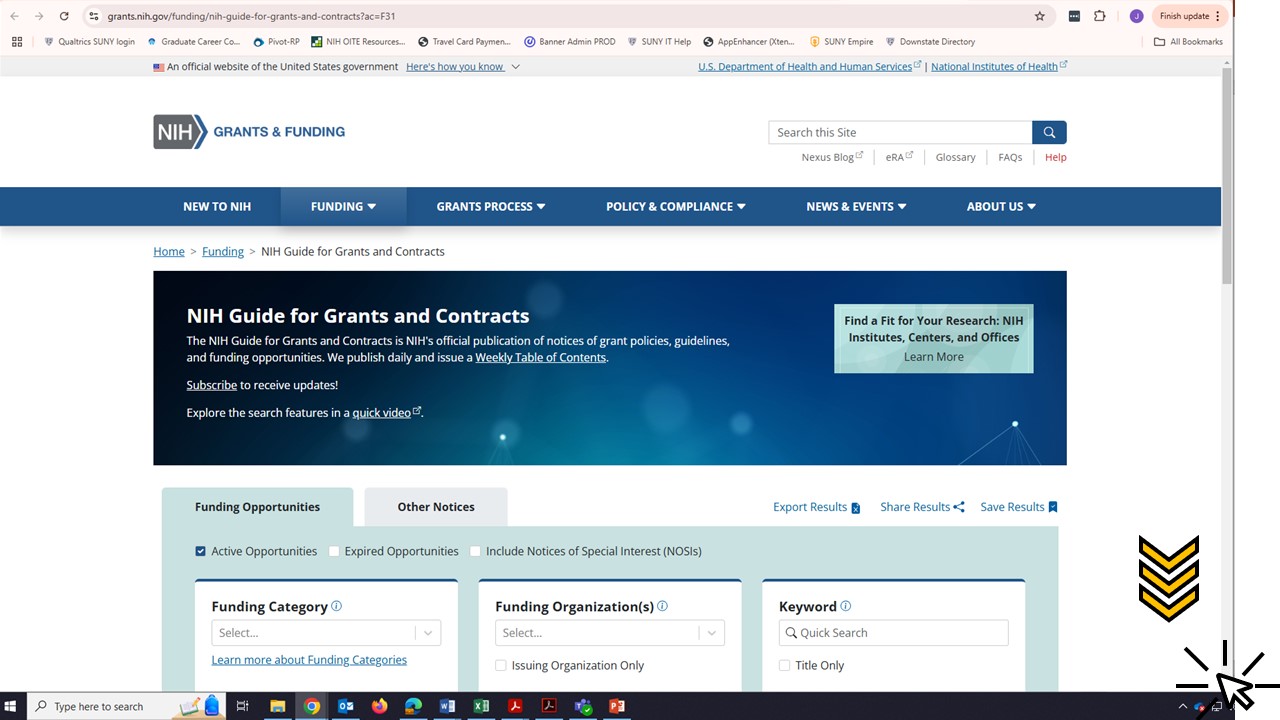
Task: Open the Qualtrics SUNY login bookmark
Action: click(x=89, y=42)
